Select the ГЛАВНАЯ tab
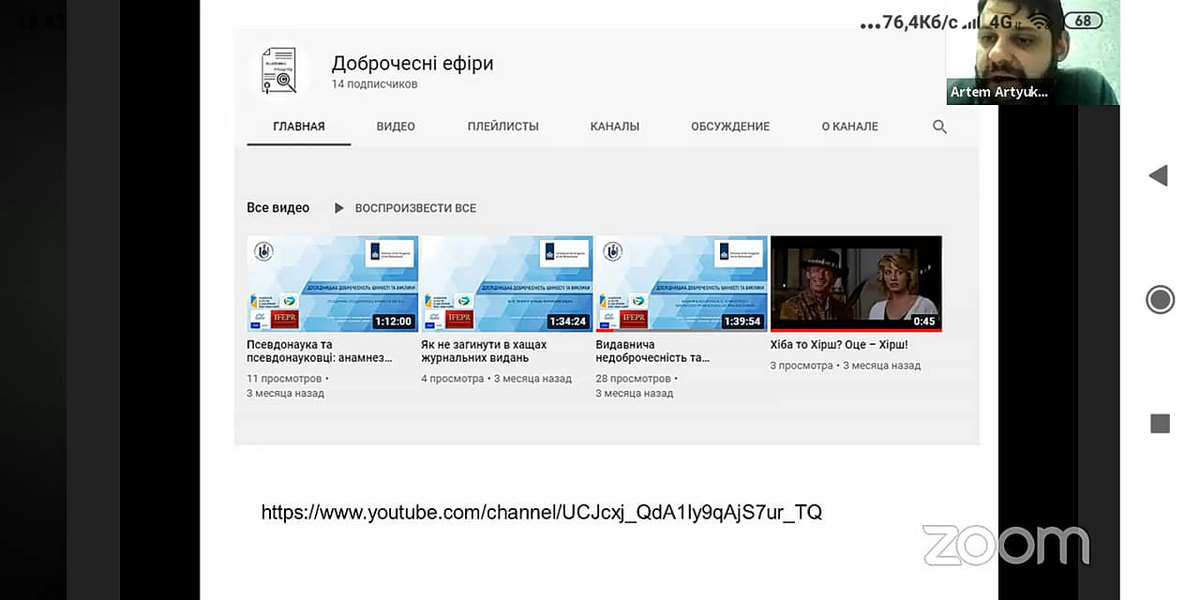Screen dimensions: 1200x600 (299, 127)
